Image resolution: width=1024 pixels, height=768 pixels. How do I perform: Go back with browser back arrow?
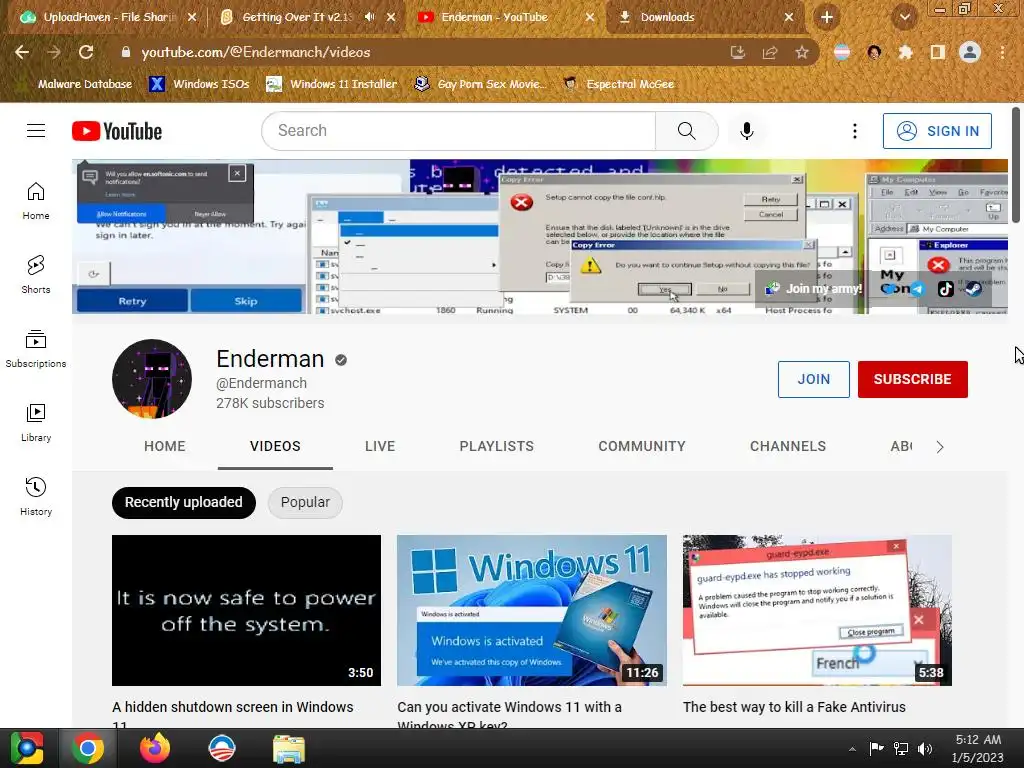(x=22, y=52)
